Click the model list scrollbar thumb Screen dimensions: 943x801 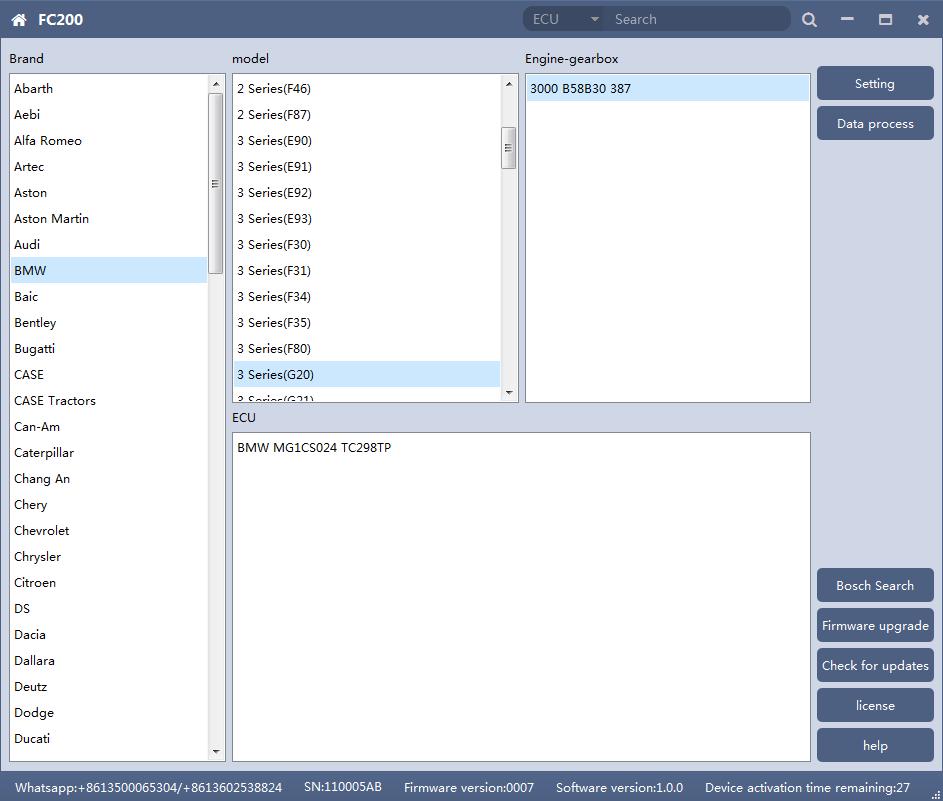[509, 148]
